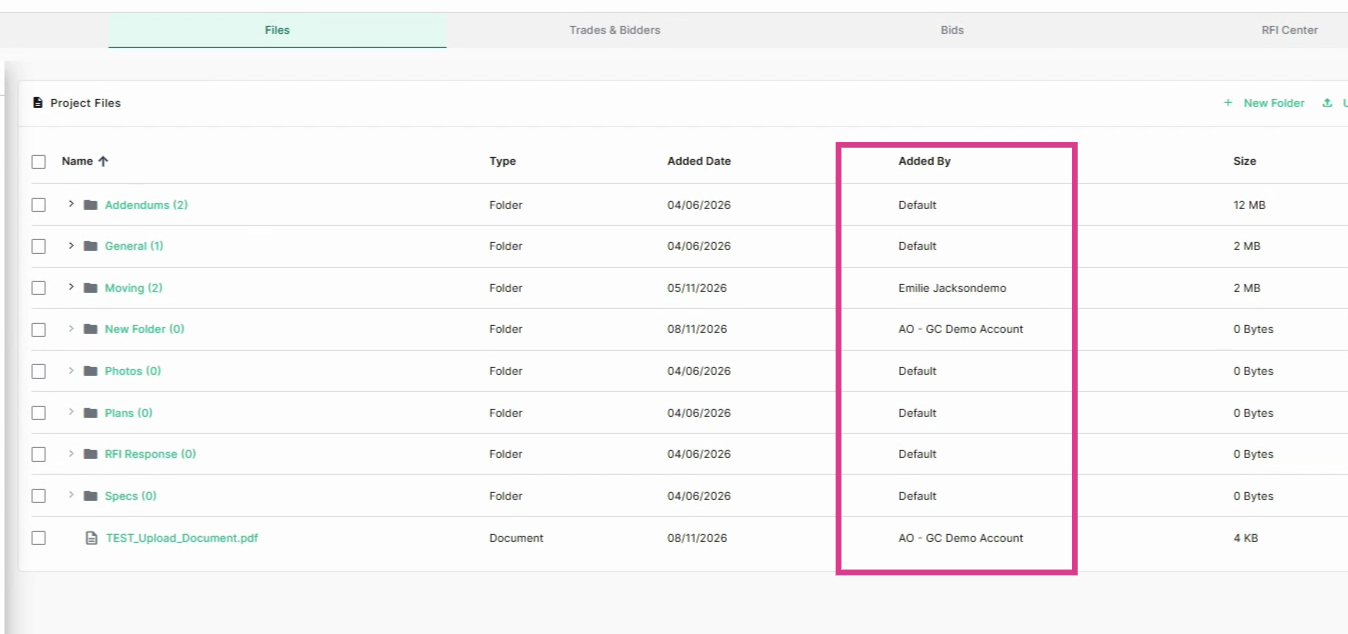This screenshot has width=1348, height=634.
Task: Click the Name sort ascending arrow
Action: (103, 161)
